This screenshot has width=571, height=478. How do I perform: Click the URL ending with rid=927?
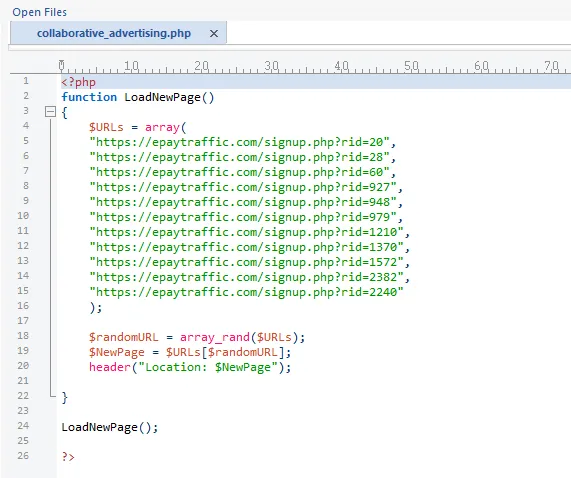click(246, 187)
